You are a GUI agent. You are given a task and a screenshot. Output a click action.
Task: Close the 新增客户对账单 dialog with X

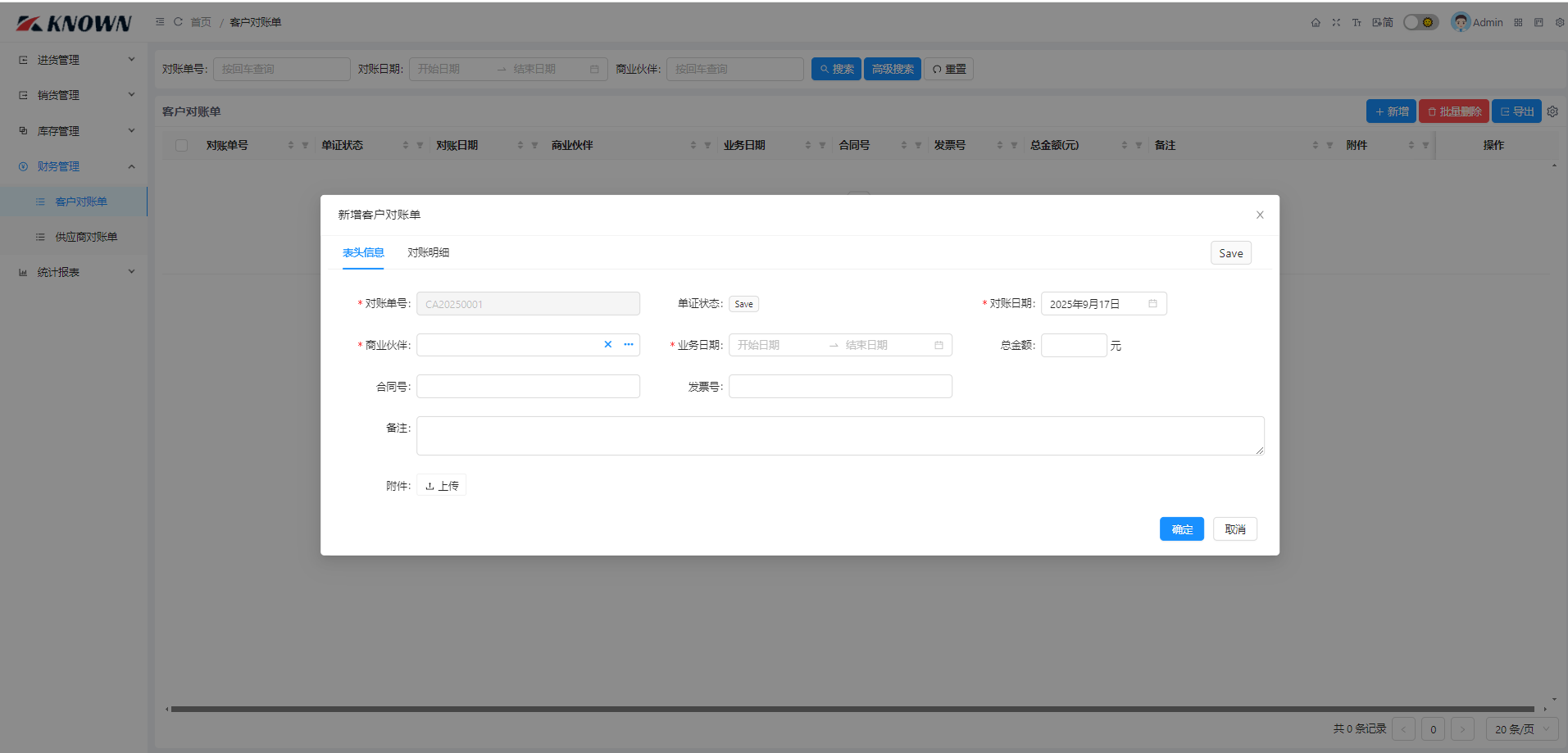click(1260, 215)
